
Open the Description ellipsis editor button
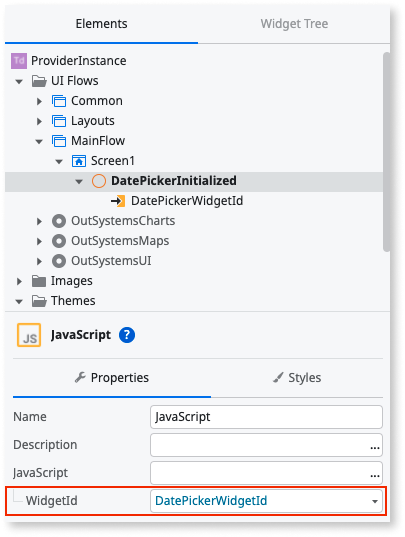coord(375,447)
